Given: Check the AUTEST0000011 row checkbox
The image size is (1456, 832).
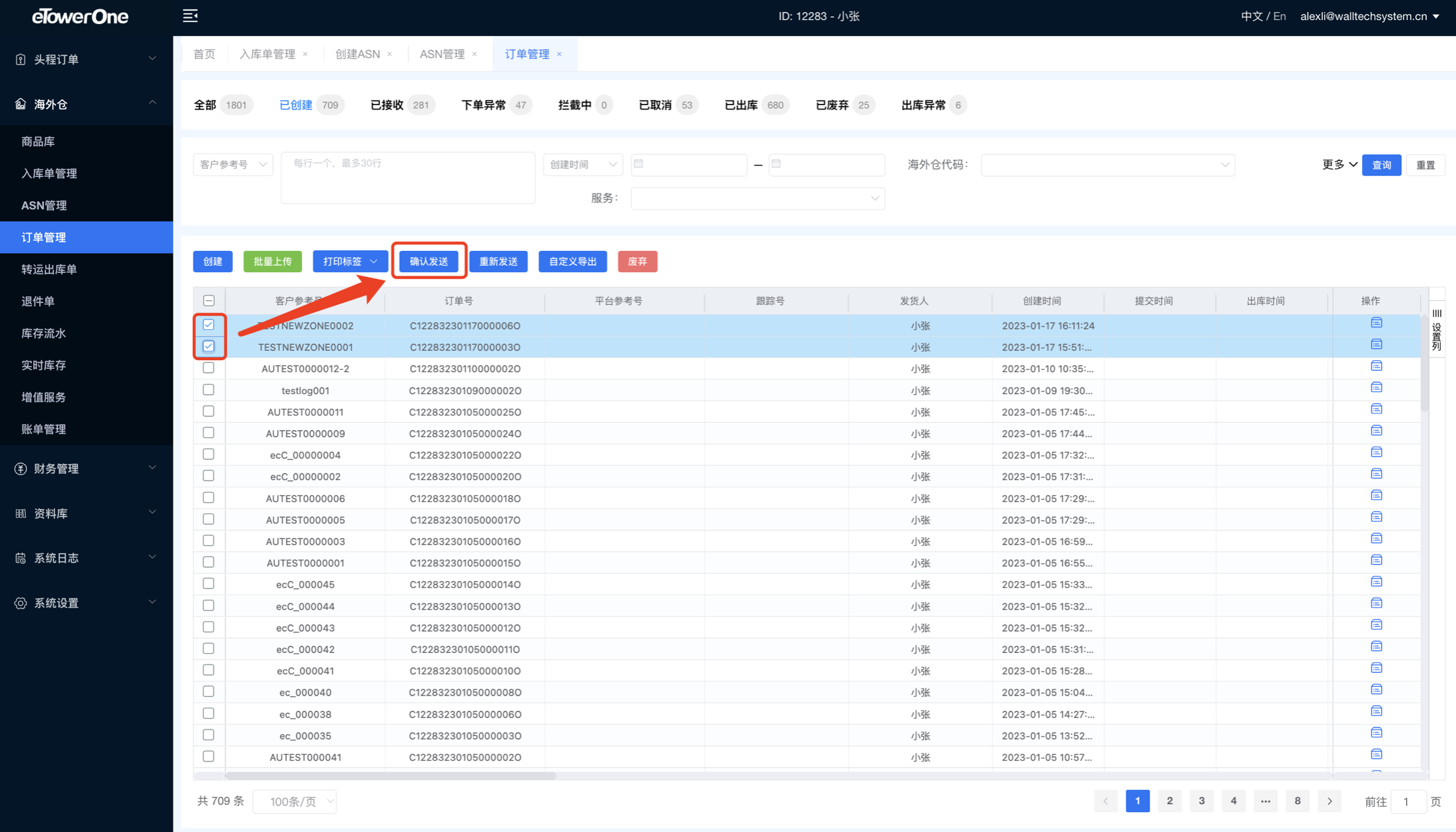Looking at the screenshot, I should click(209, 411).
